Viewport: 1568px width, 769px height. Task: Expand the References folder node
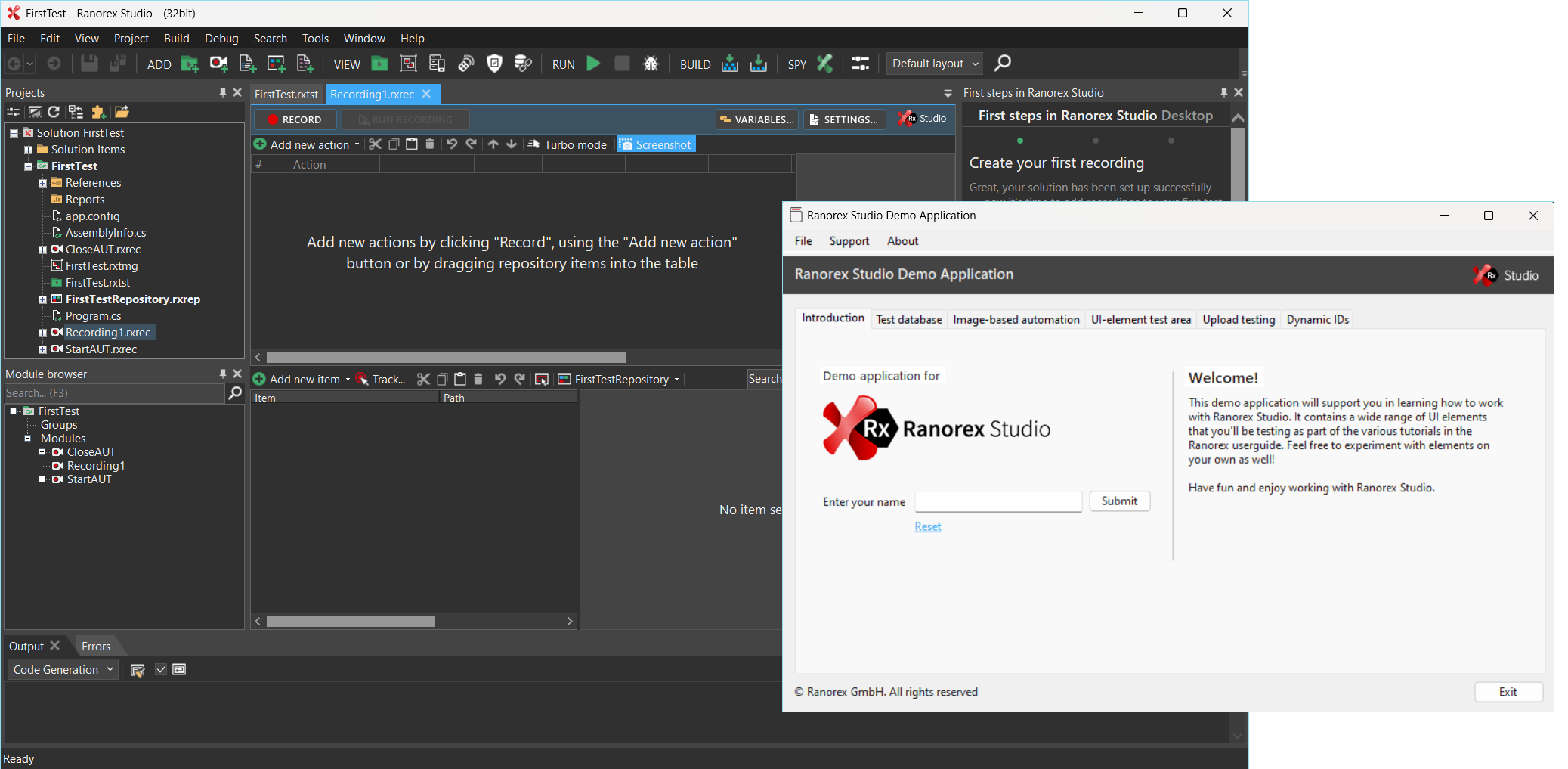pyautogui.click(x=42, y=183)
